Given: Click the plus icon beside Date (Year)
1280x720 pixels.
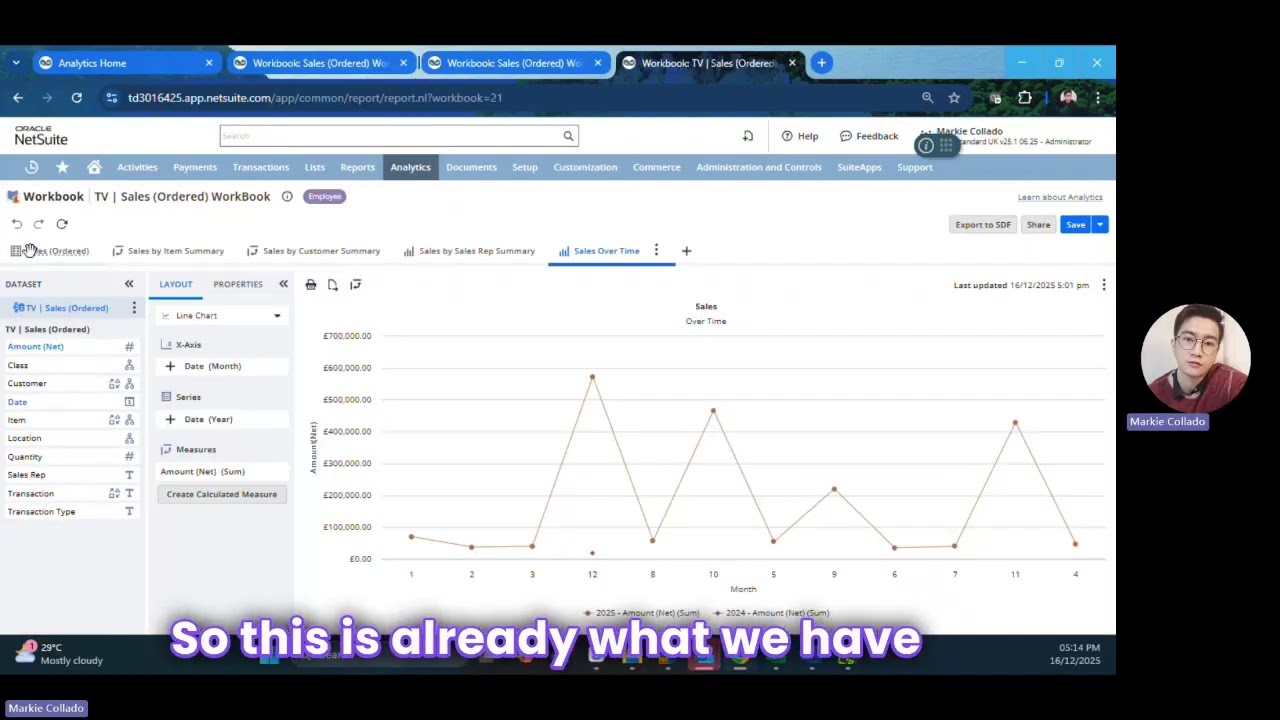Looking at the screenshot, I should [170, 419].
